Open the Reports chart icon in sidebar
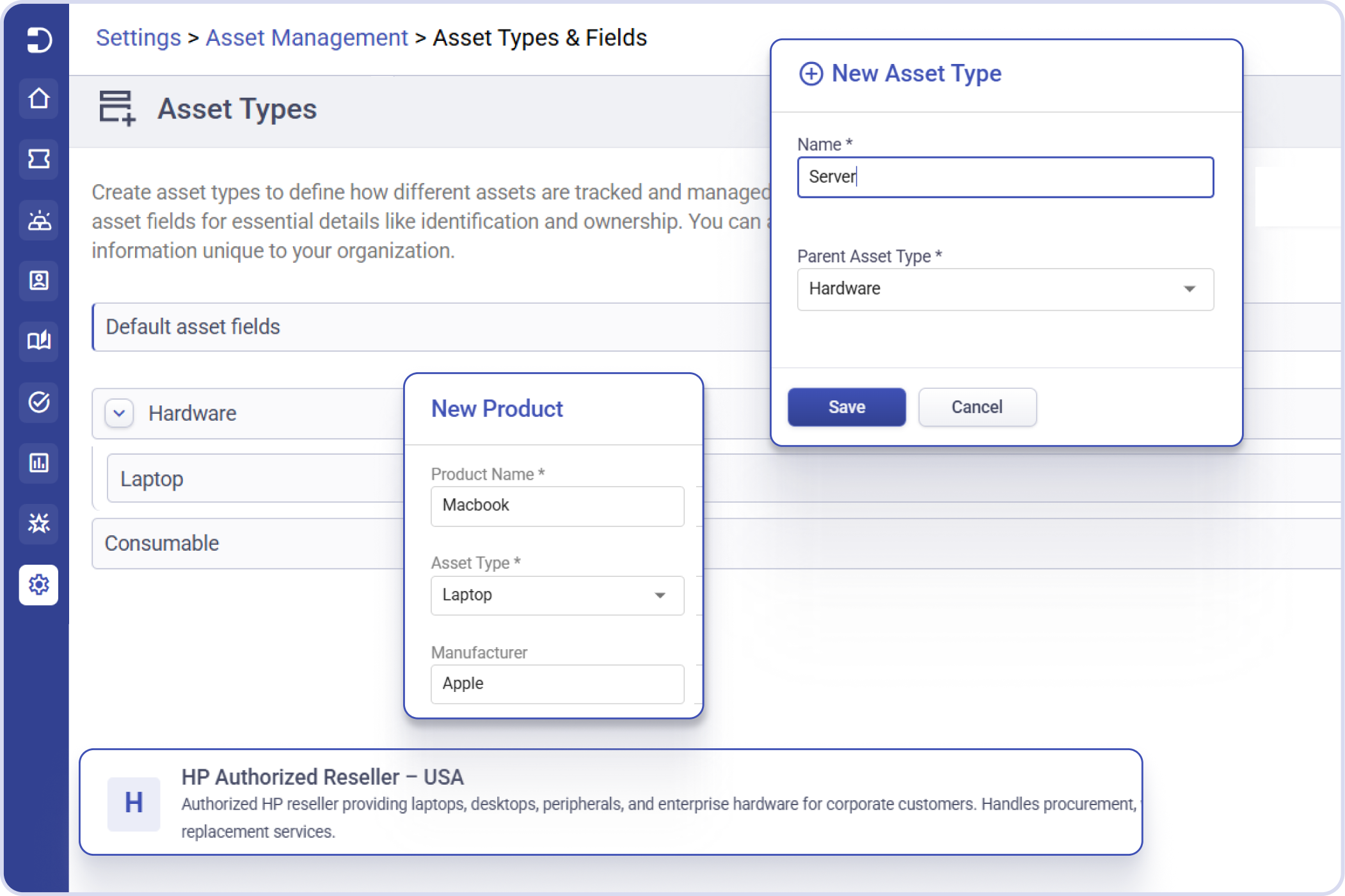Image resolution: width=1345 pixels, height=896 pixels. tap(39, 462)
